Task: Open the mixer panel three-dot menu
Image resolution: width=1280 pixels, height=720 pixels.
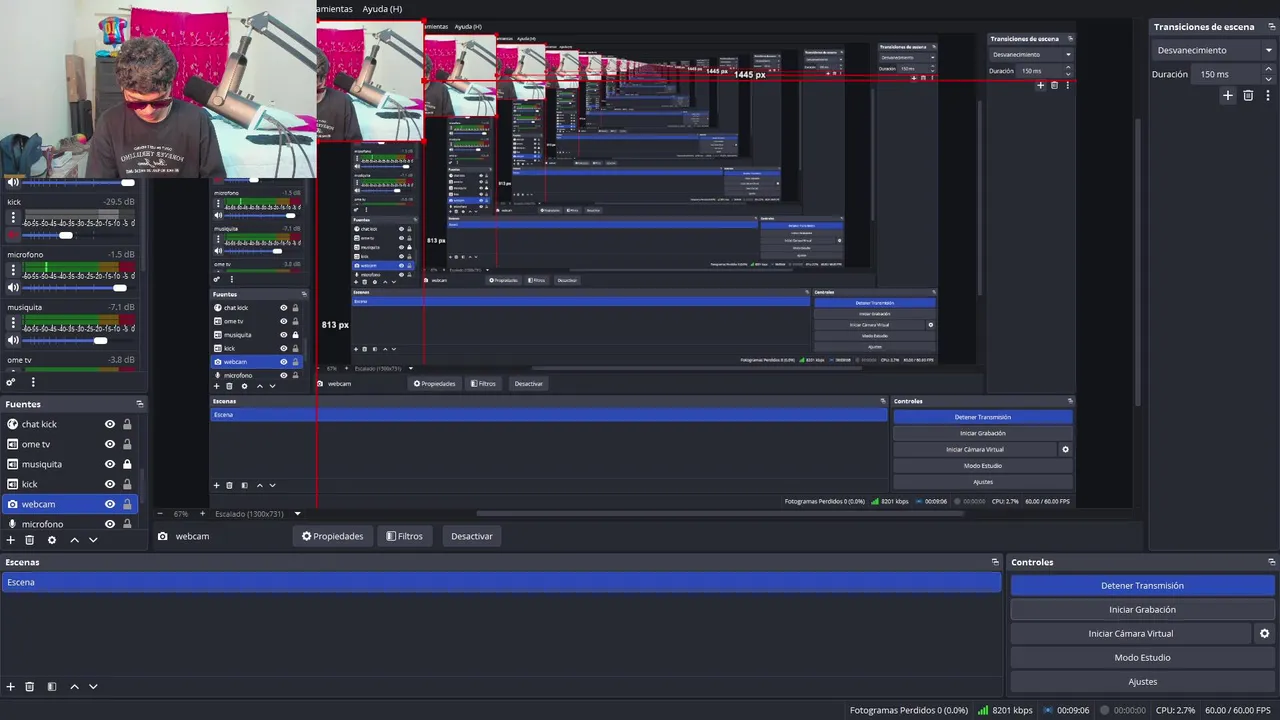Action: (x=33, y=382)
